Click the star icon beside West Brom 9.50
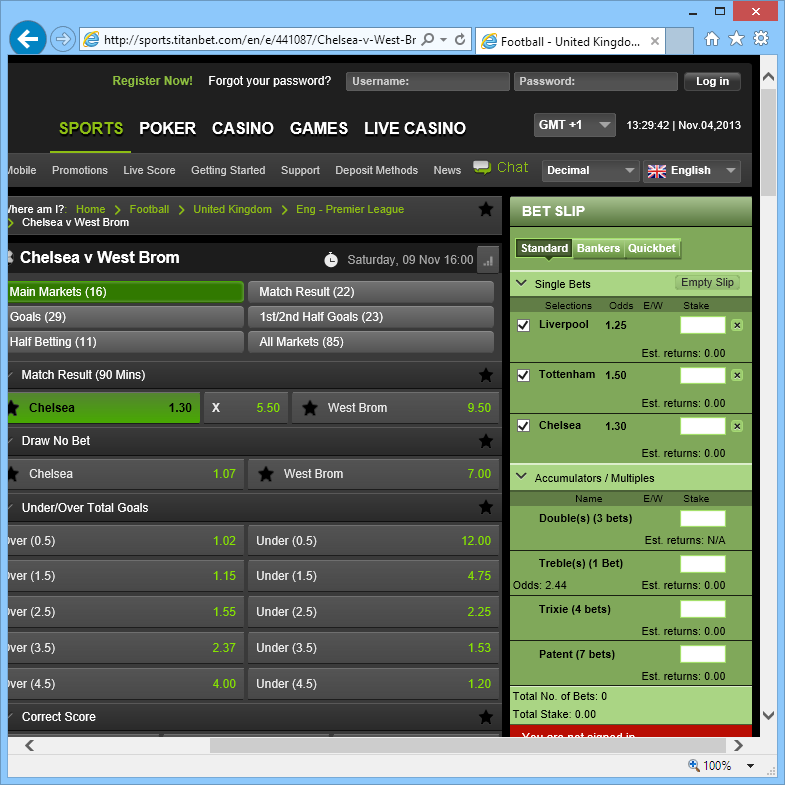785x785 pixels. pyautogui.click(x=310, y=408)
